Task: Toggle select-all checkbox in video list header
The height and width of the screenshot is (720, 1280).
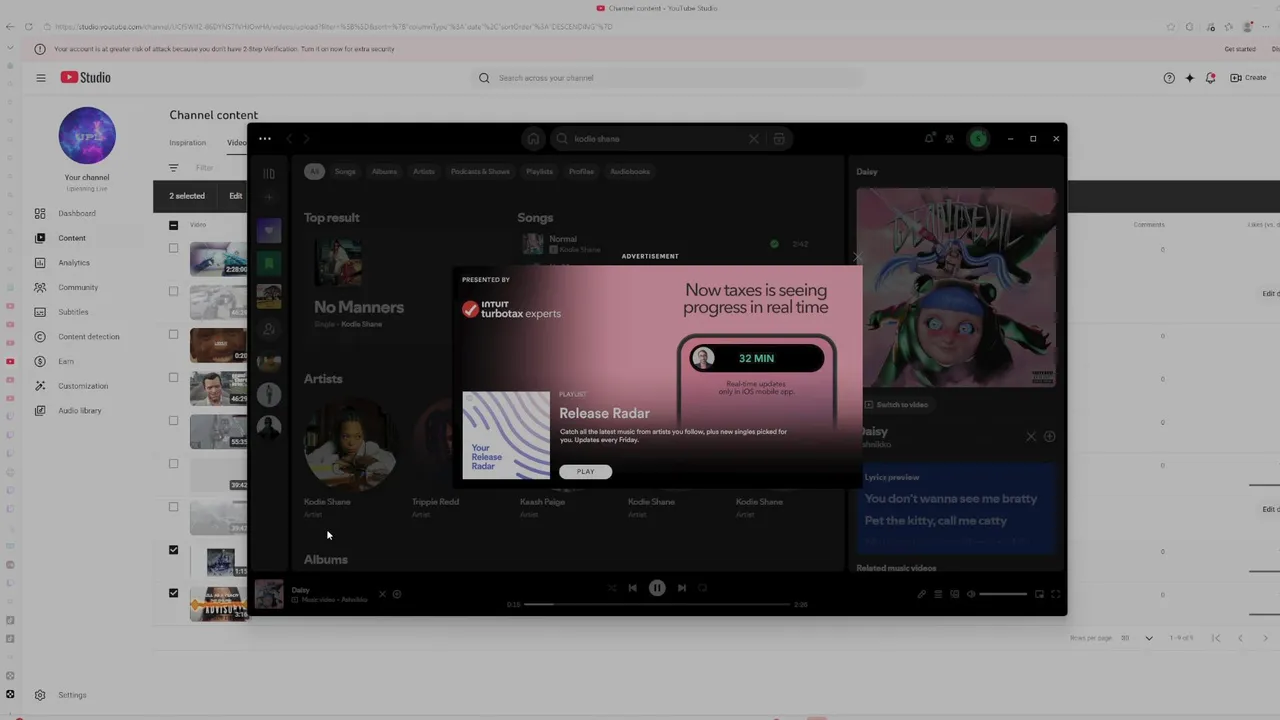Action: click(174, 225)
